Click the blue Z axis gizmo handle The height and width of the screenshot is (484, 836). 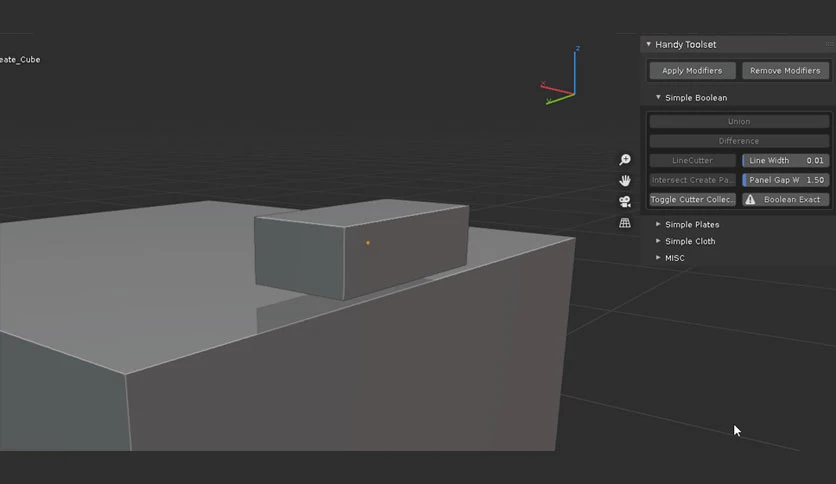coord(576,50)
